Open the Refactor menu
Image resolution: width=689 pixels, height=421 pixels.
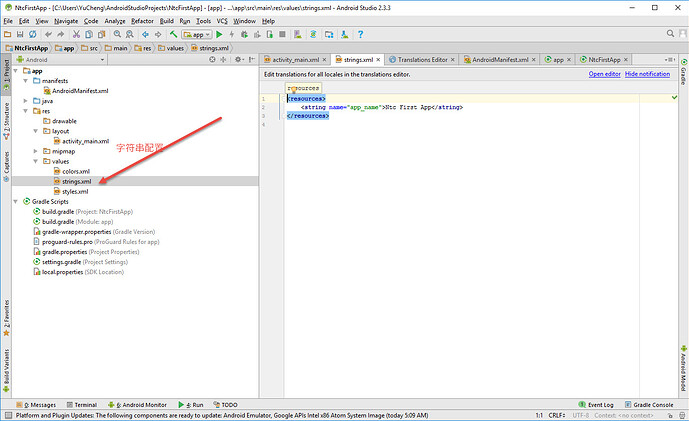[x=142, y=21]
